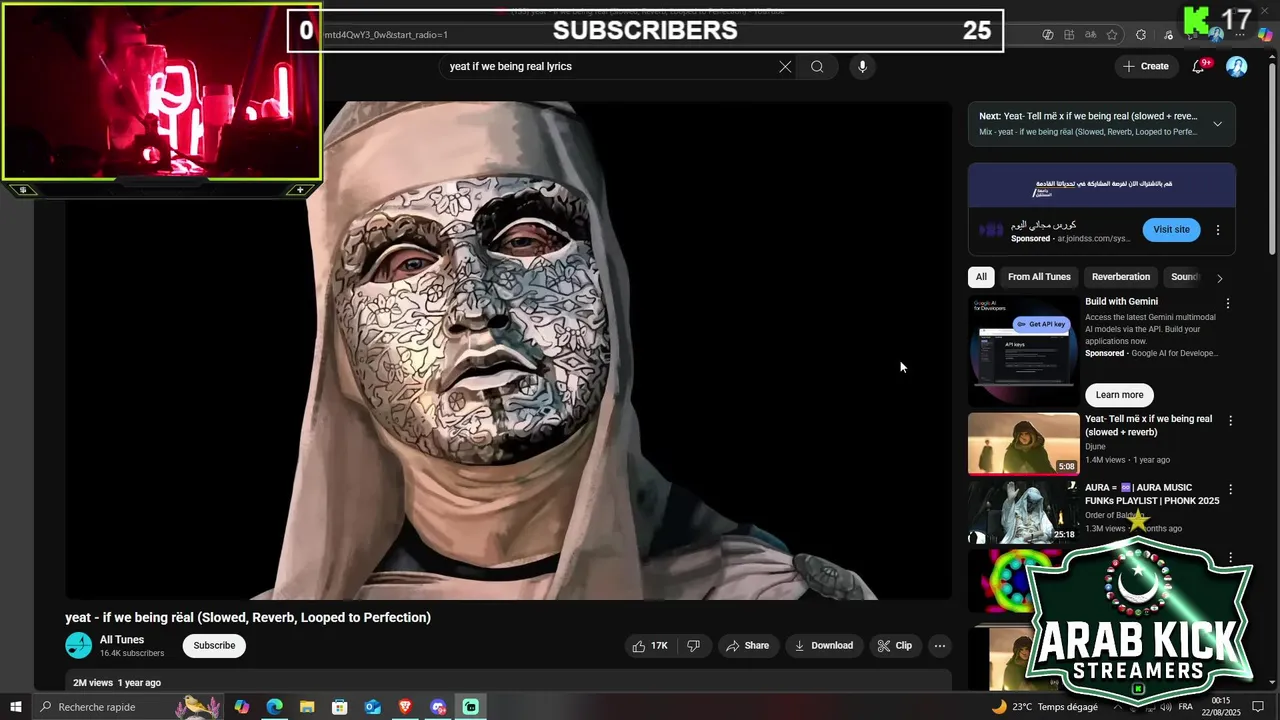Open Microsoft Edge from taskbar

274,707
